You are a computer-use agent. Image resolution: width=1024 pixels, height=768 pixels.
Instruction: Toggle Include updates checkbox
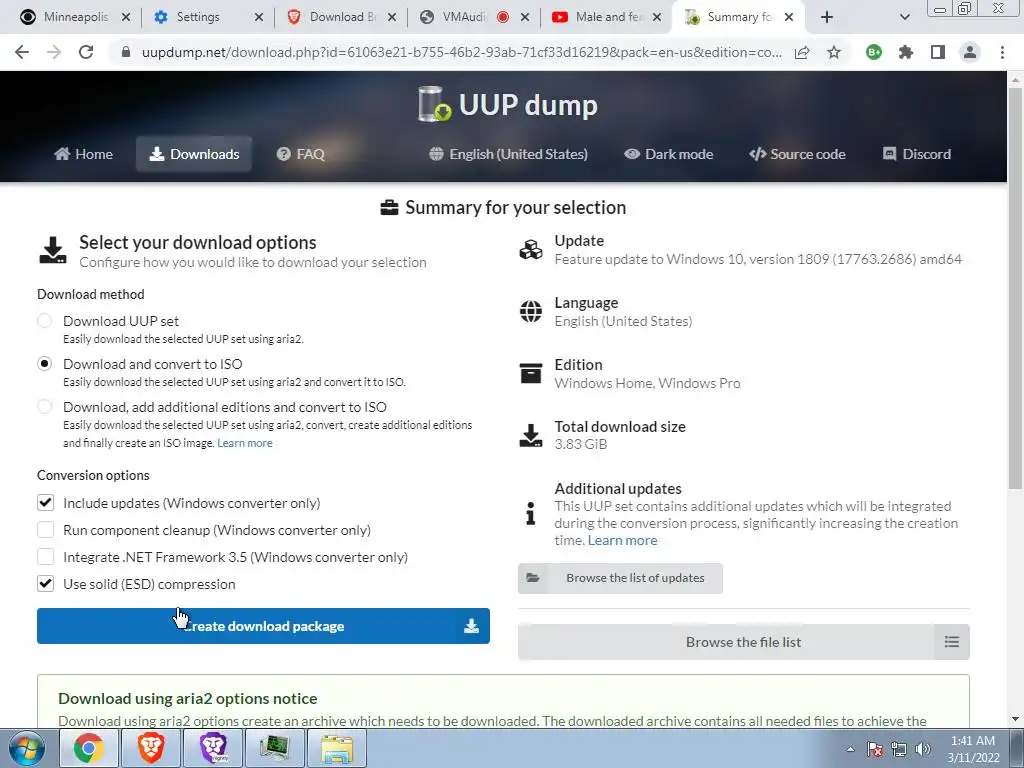tap(45, 503)
